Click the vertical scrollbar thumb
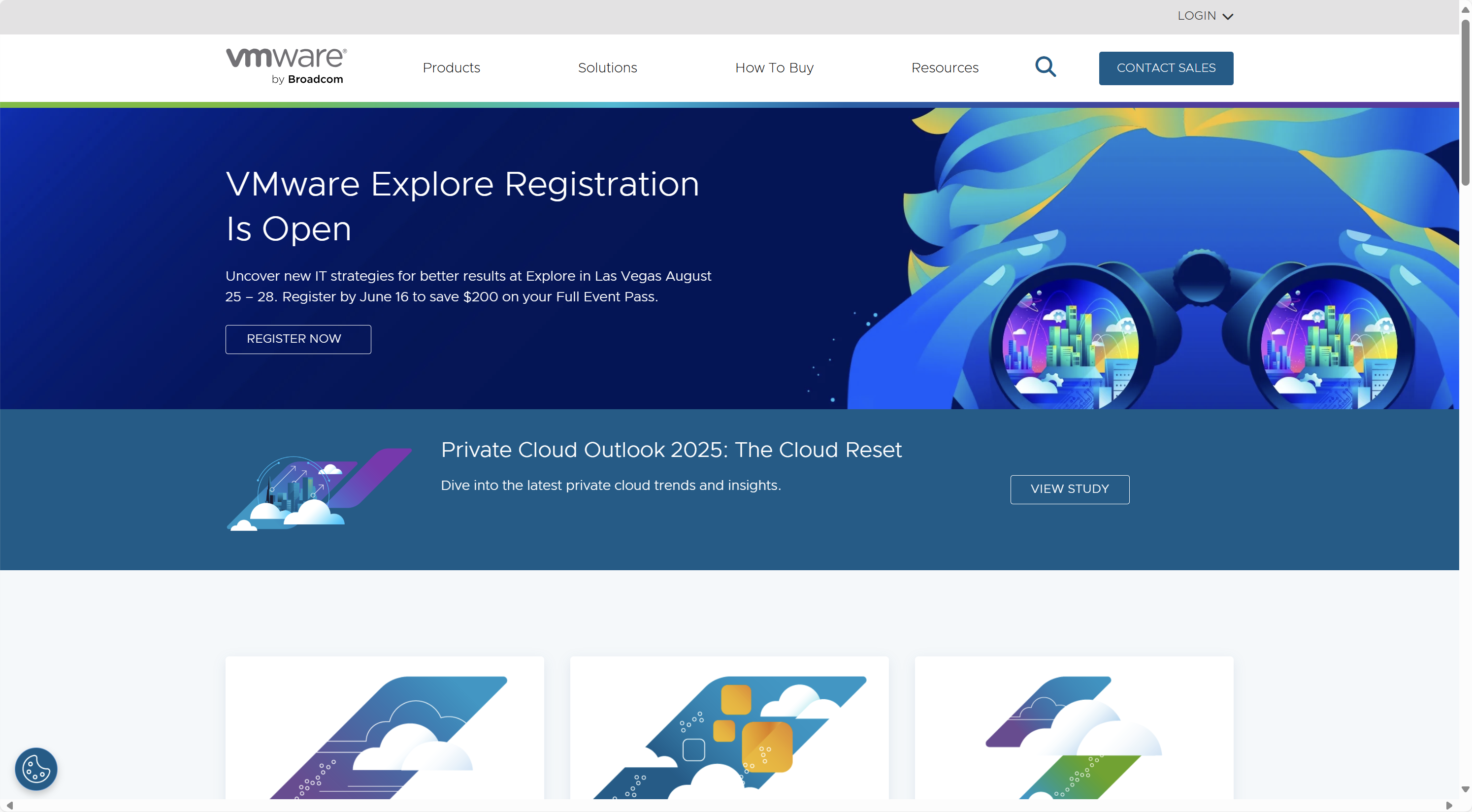1472x812 pixels. point(1465,103)
